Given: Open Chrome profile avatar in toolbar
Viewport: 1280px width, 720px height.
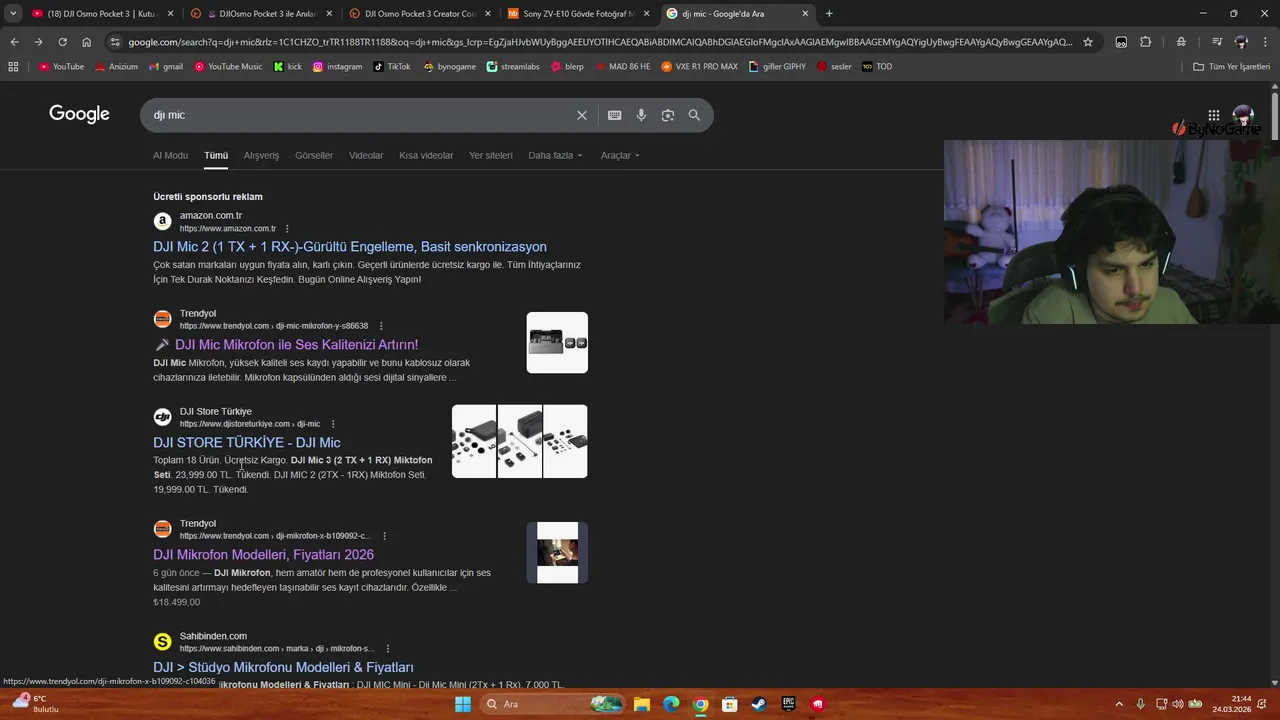Looking at the screenshot, I should pos(1241,42).
